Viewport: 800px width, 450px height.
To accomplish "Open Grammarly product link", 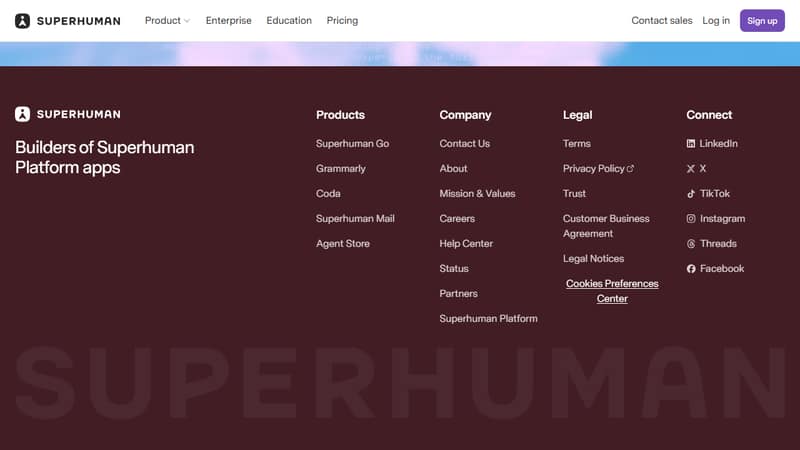I will tap(341, 169).
